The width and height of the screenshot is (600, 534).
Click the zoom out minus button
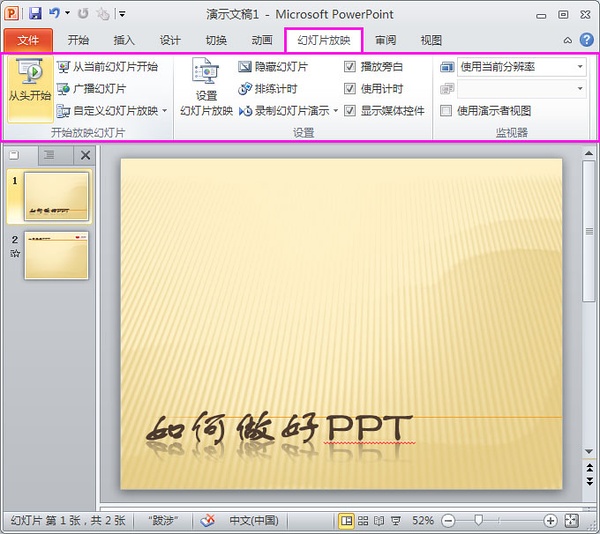click(x=448, y=521)
